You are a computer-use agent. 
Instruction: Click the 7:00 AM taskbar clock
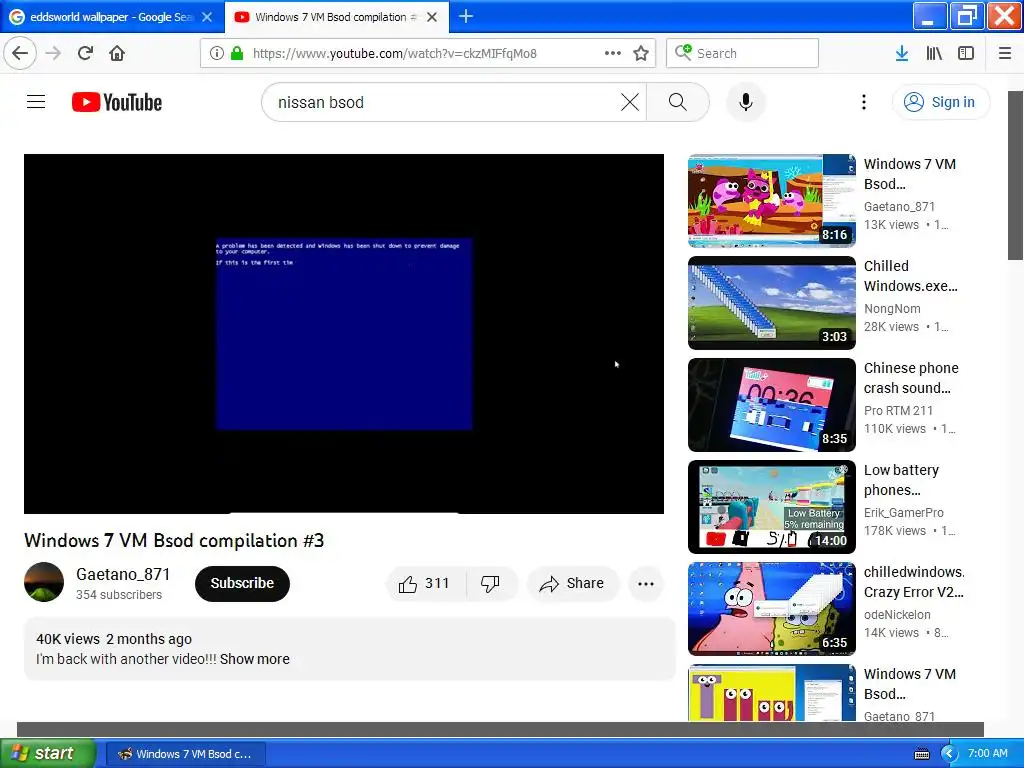[987, 753]
